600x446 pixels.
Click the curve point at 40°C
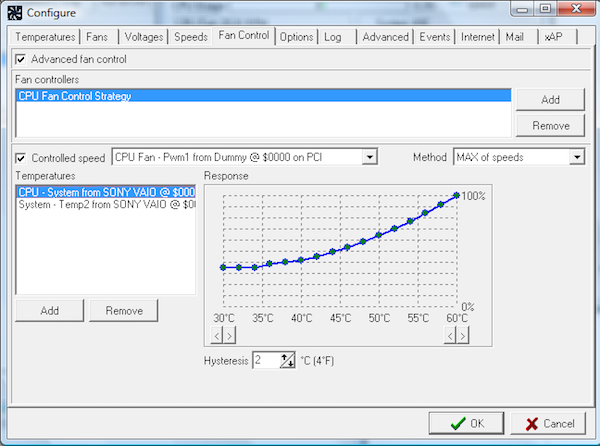(301, 260)
